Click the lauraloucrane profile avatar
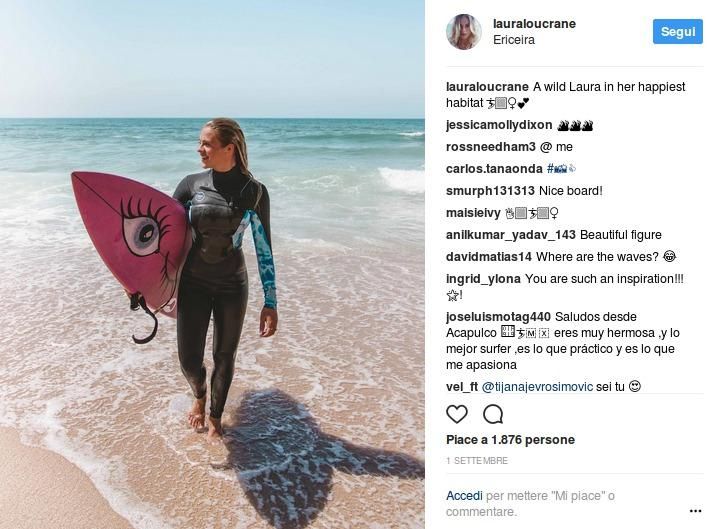 click(x=463, y=32)
